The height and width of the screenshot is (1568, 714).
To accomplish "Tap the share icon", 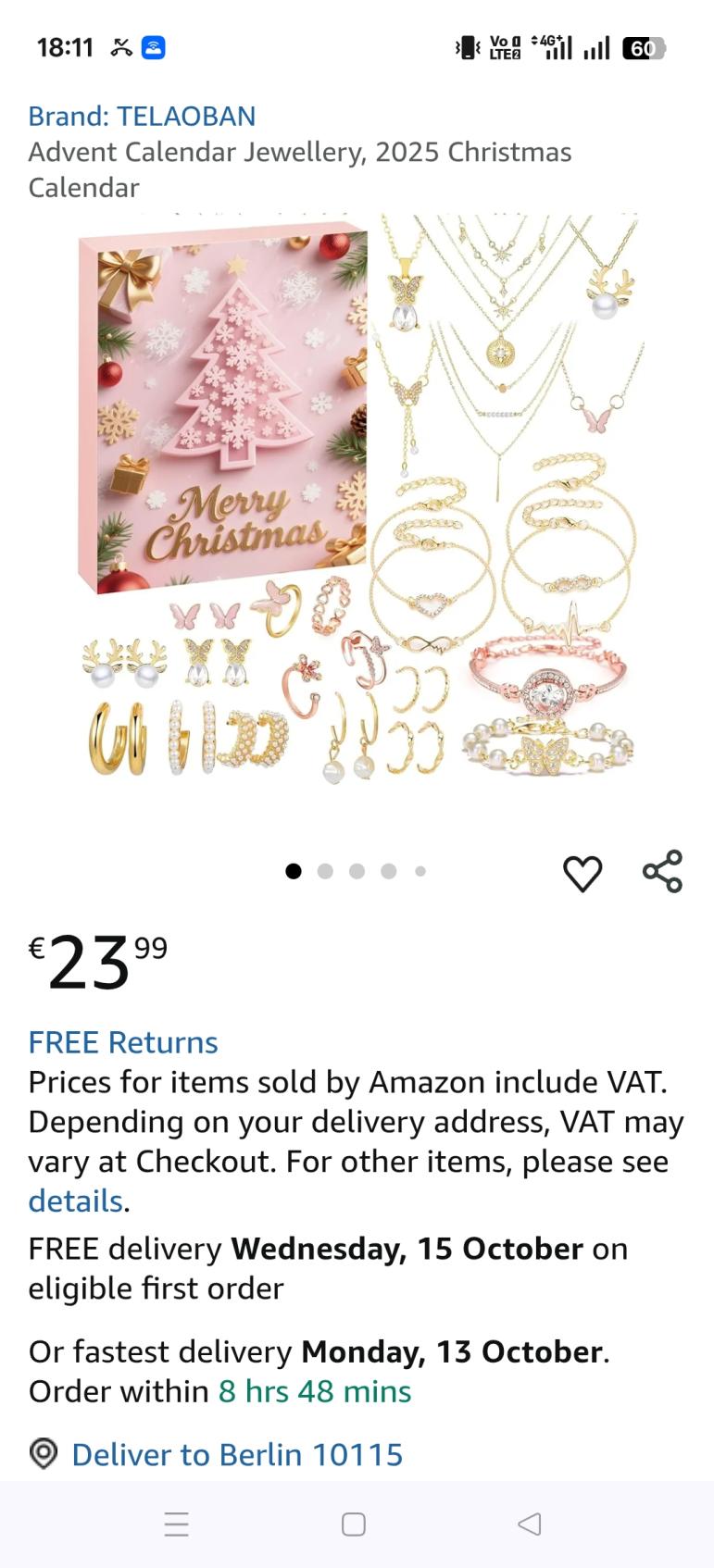I will [x=662, y=871].
